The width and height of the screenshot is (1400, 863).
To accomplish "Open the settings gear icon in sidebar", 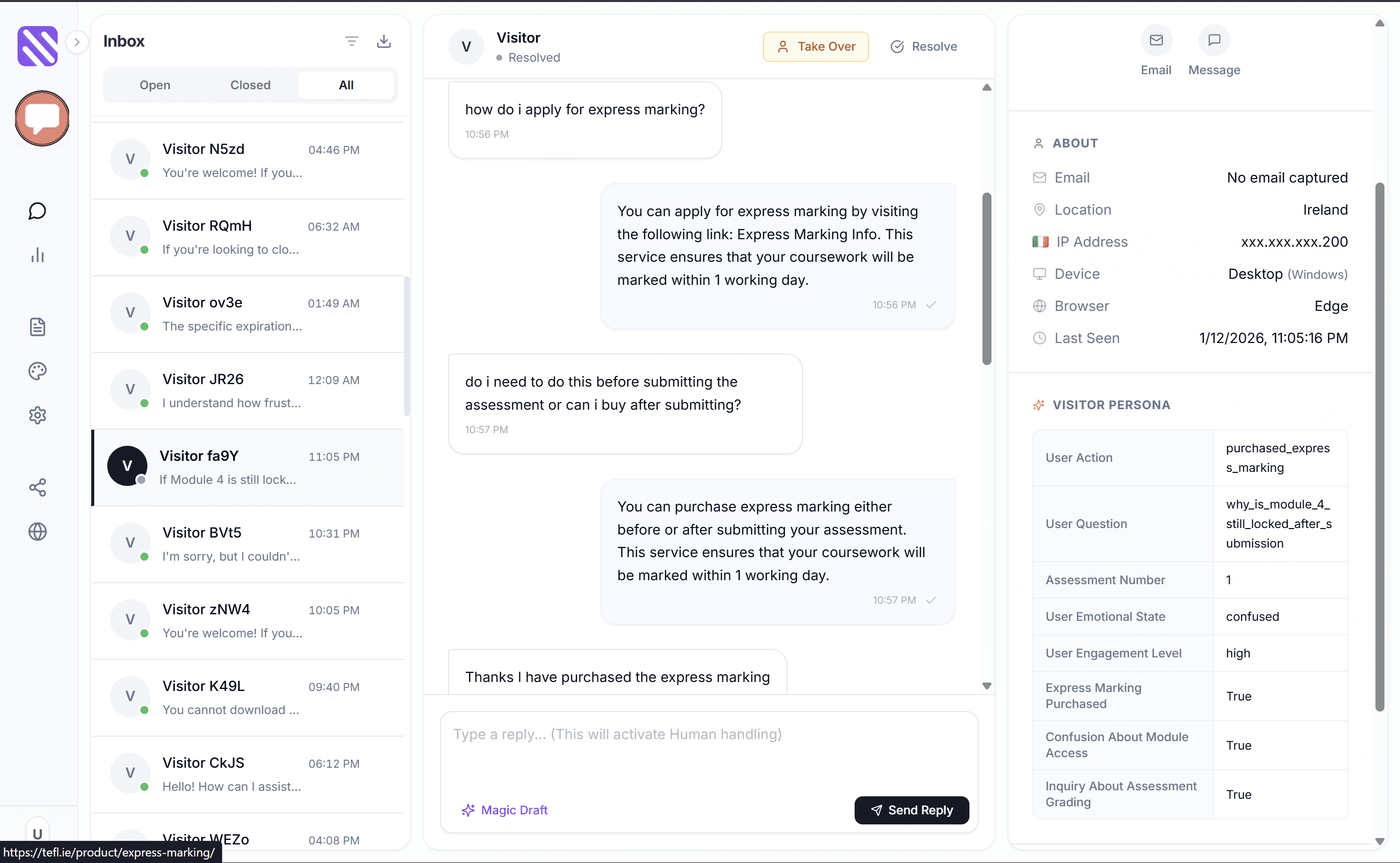I will [38, 415].
